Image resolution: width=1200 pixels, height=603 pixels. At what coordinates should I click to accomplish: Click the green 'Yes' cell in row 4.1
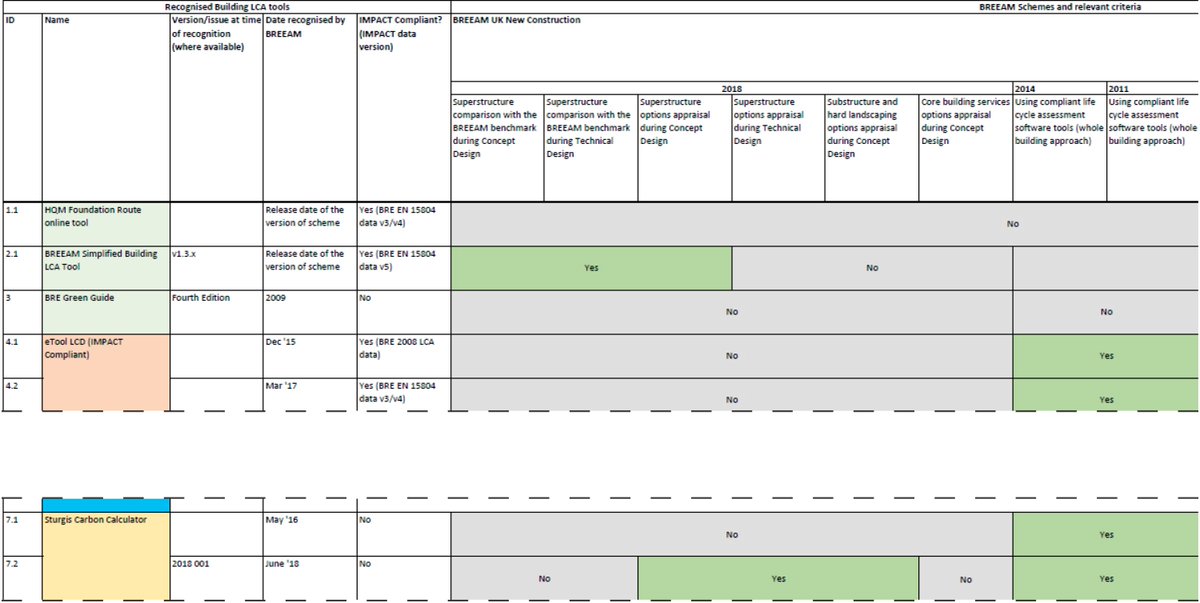[x=1106, y=355]
